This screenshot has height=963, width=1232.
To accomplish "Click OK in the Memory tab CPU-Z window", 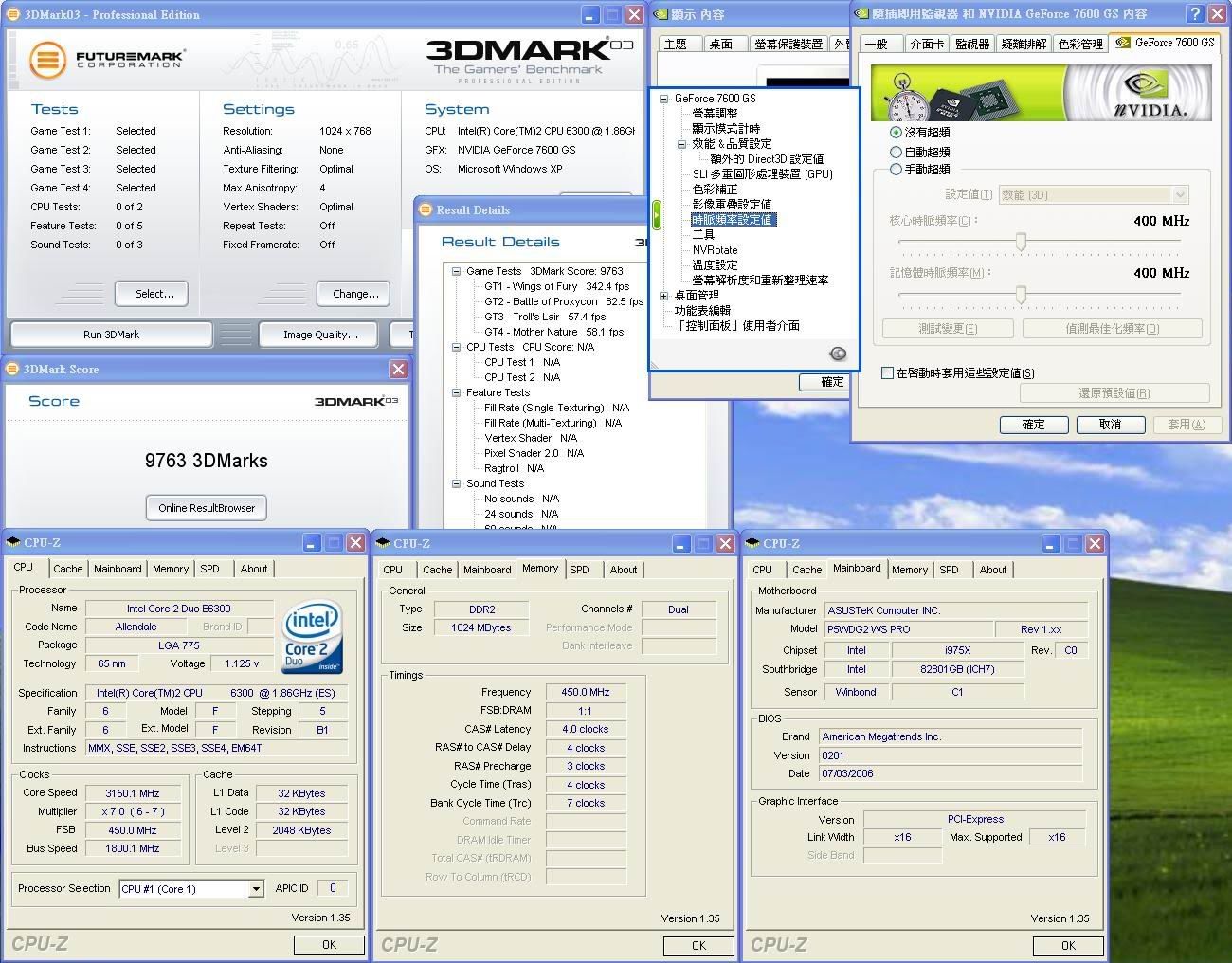I will [x=698, y=946].
